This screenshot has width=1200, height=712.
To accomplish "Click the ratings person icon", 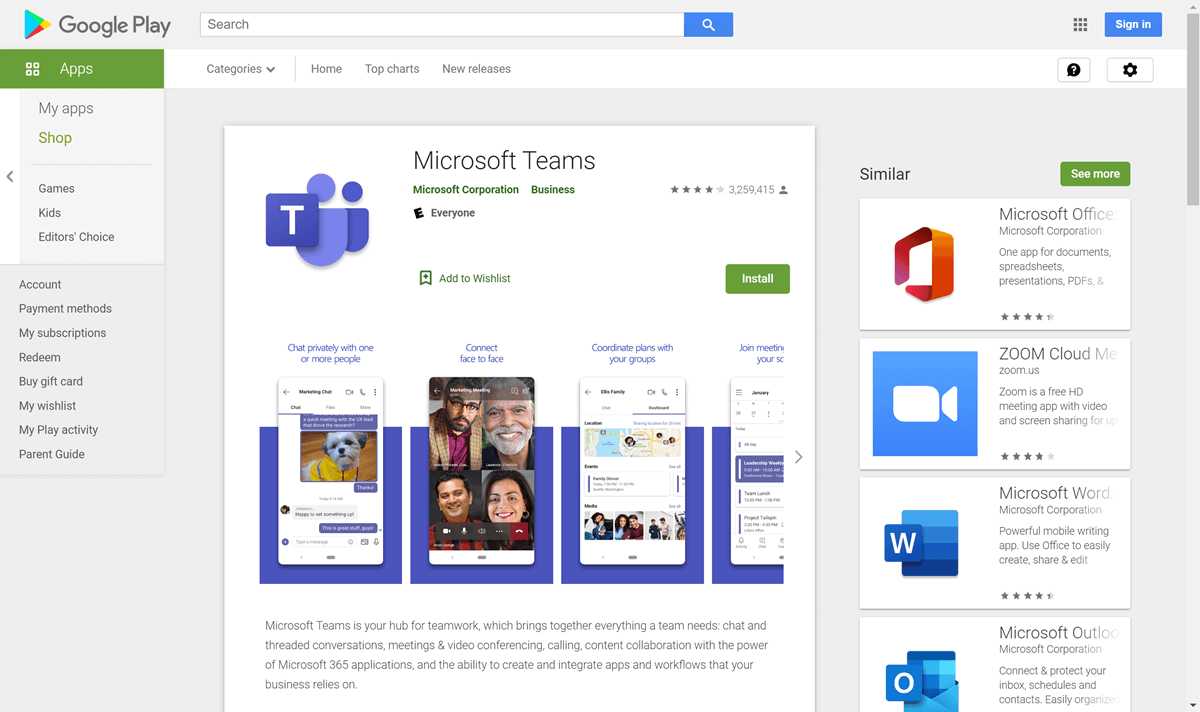I will click(x=784, y=190).
